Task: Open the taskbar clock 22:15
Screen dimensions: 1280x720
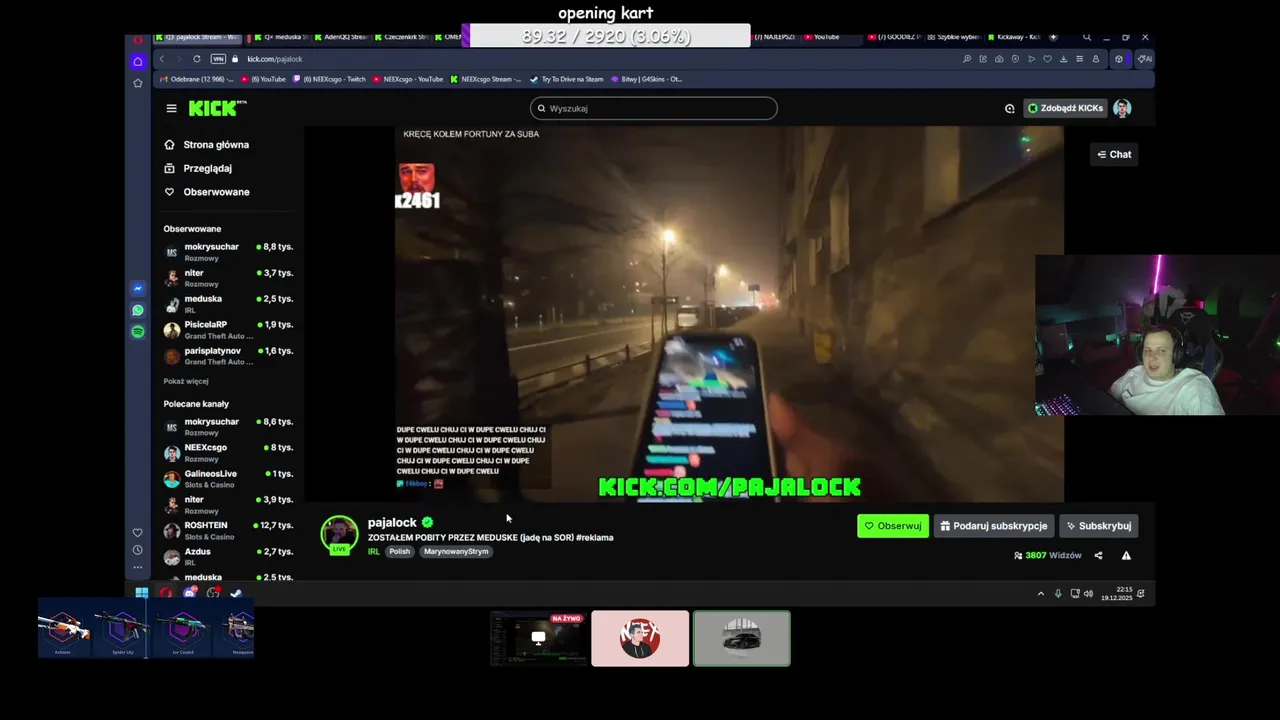Action: tap(1116, 594)
